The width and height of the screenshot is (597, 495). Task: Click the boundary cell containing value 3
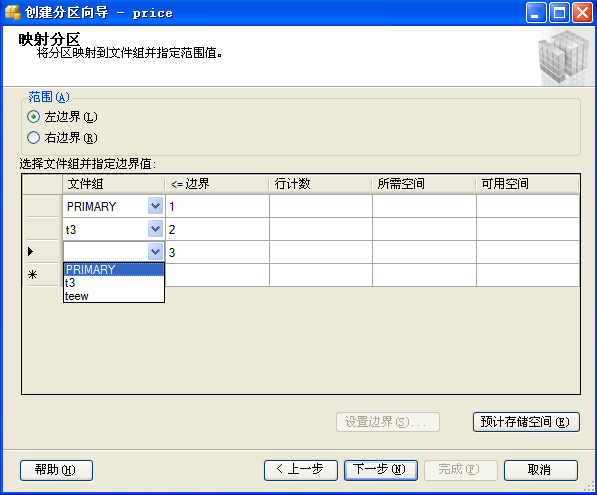coord(217,252)
